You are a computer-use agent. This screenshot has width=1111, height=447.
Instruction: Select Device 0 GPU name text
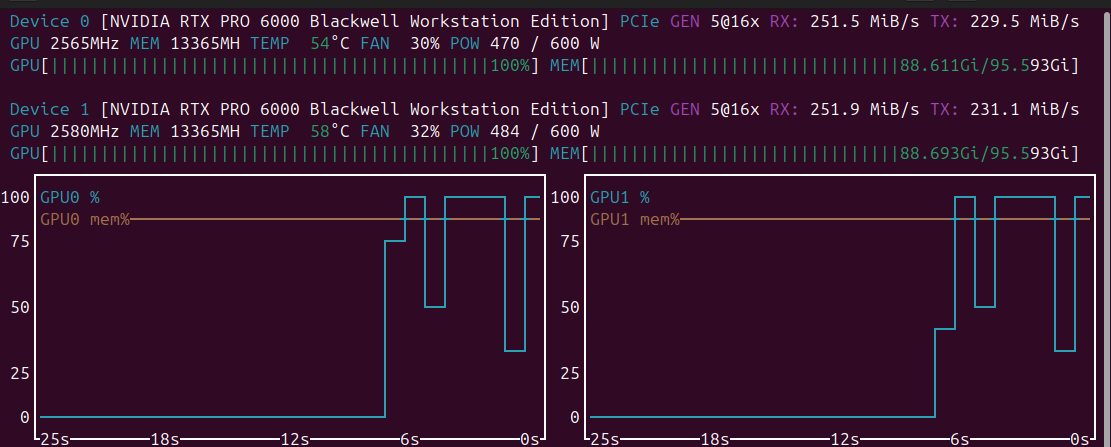pyautogui.click(x=354, y=22)
